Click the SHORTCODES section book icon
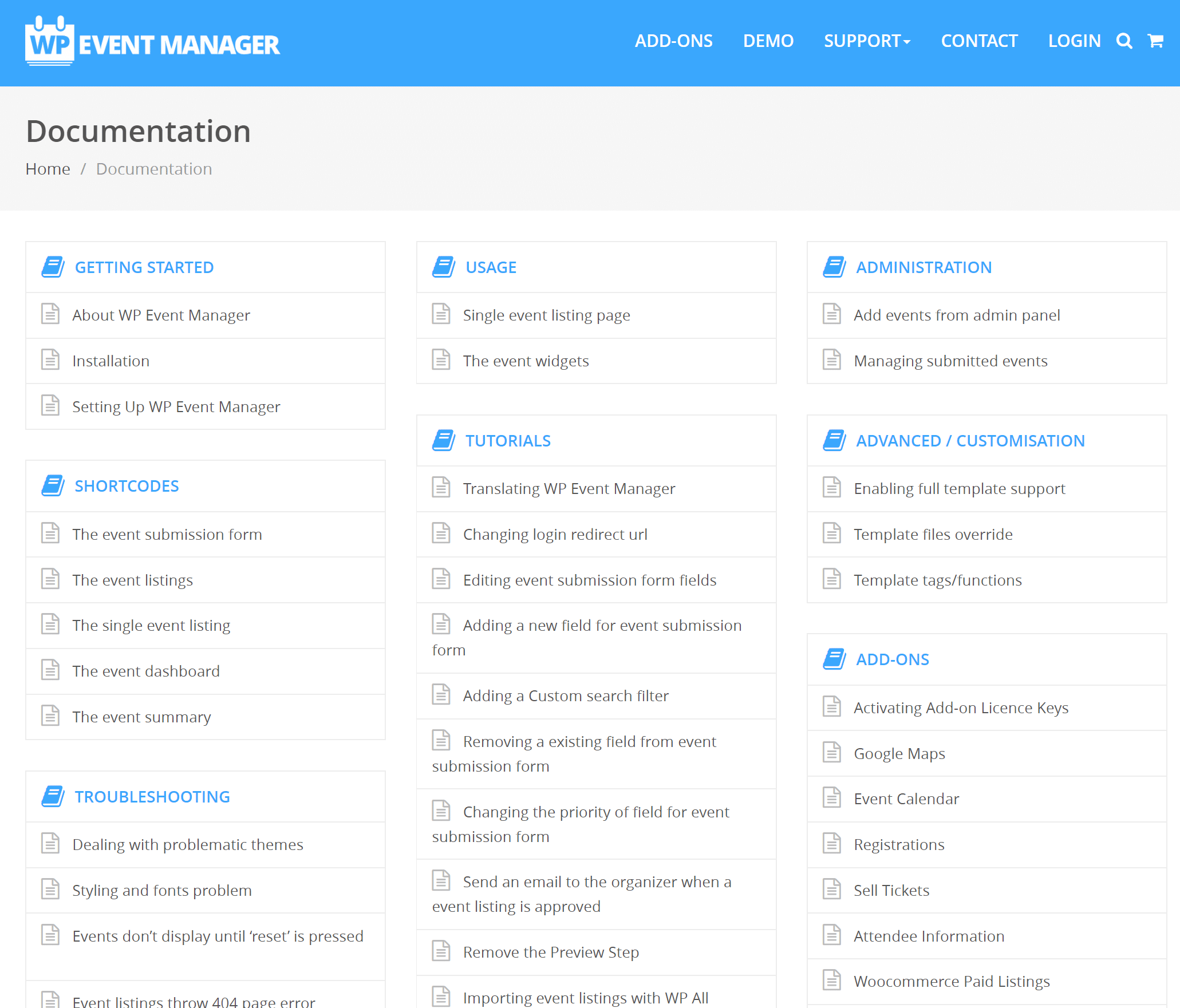1180x1008 pixels. [53, 485]
